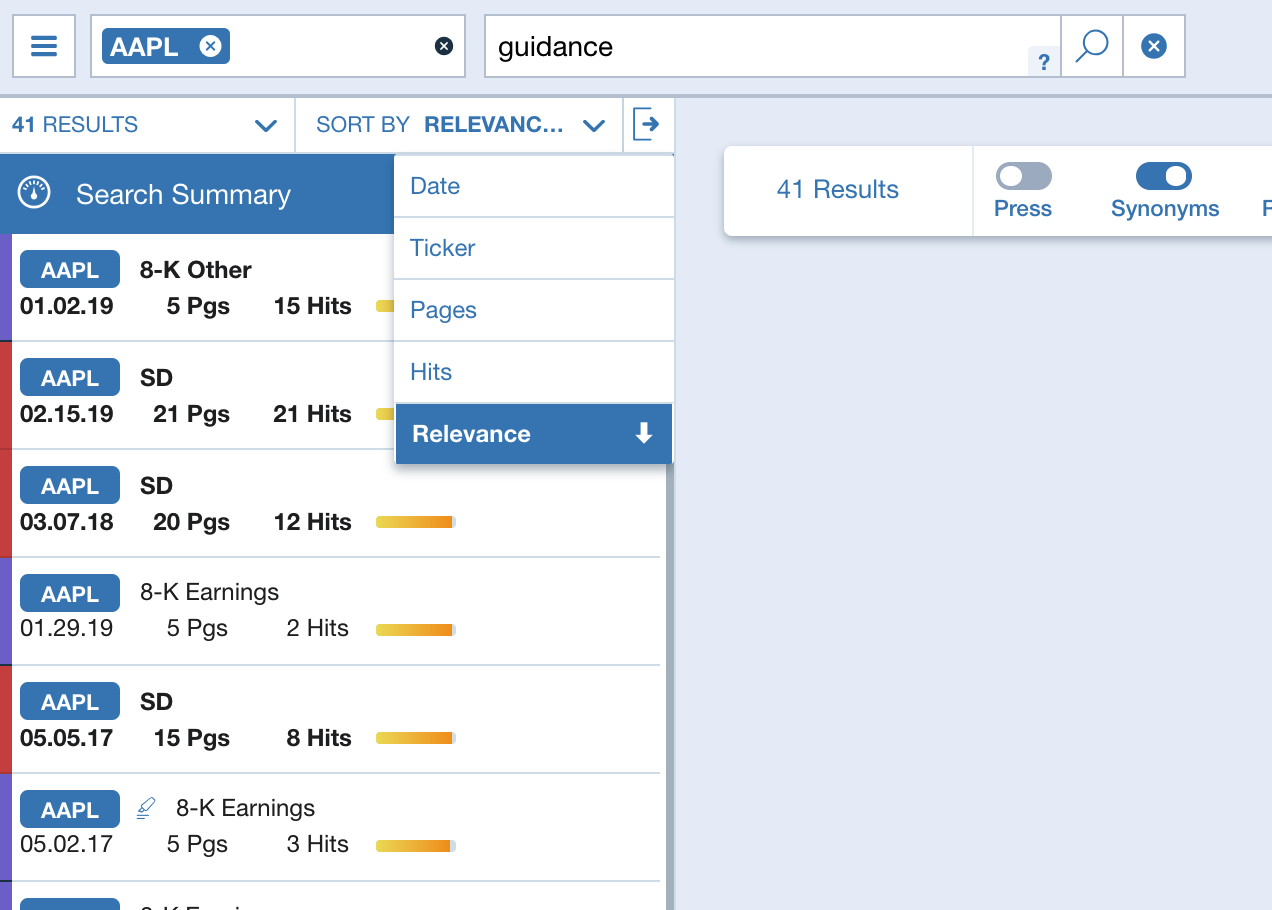
Task: Click the relevance bar for the 01.29.19 result
Action: pos(416,630)
